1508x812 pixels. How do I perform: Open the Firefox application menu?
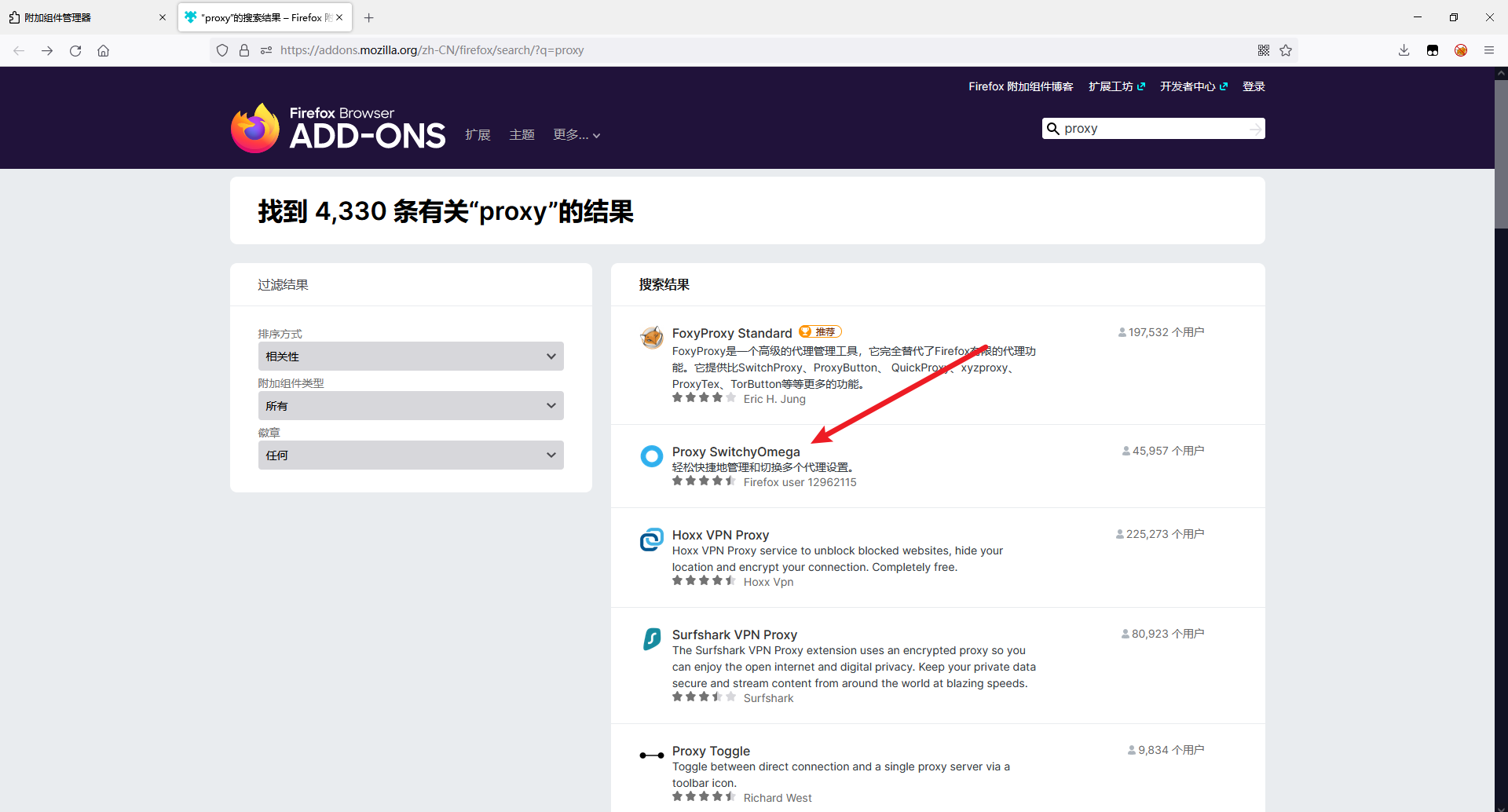[x=1489, y=50]
